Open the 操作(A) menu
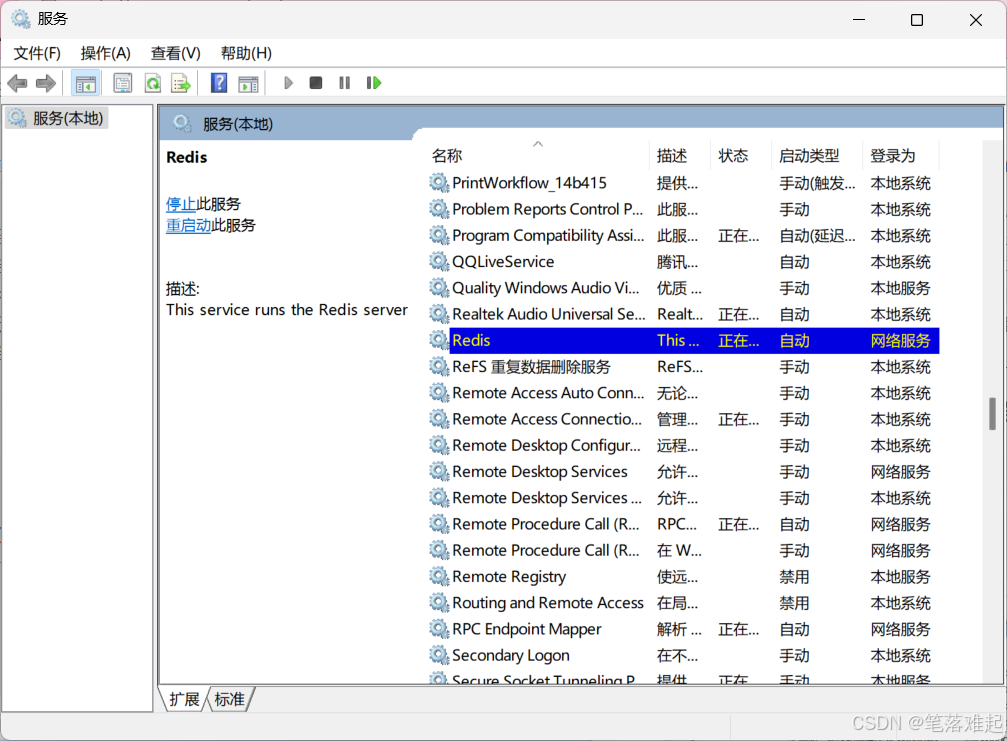The height and width of the screenshot is (741, 1007). click(x=105, y=53)
